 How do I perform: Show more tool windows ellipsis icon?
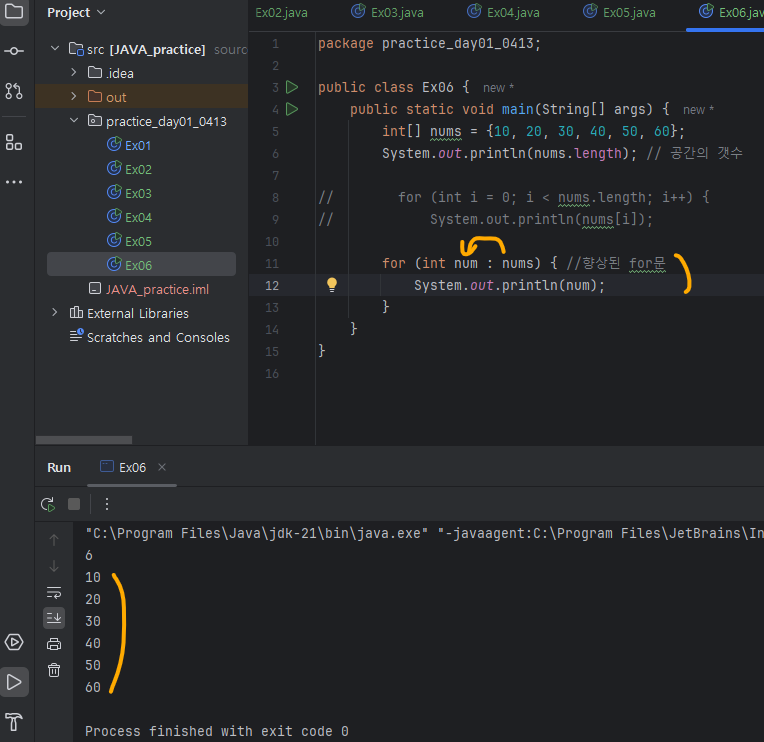(x=14, y=182)
